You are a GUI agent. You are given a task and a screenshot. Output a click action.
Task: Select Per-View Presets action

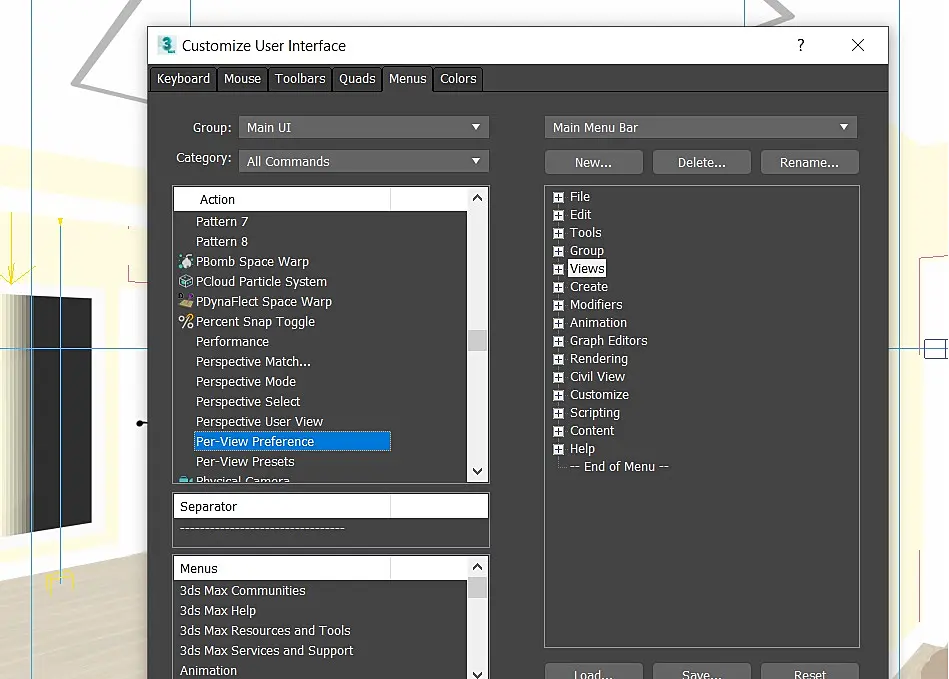[245, 461]
